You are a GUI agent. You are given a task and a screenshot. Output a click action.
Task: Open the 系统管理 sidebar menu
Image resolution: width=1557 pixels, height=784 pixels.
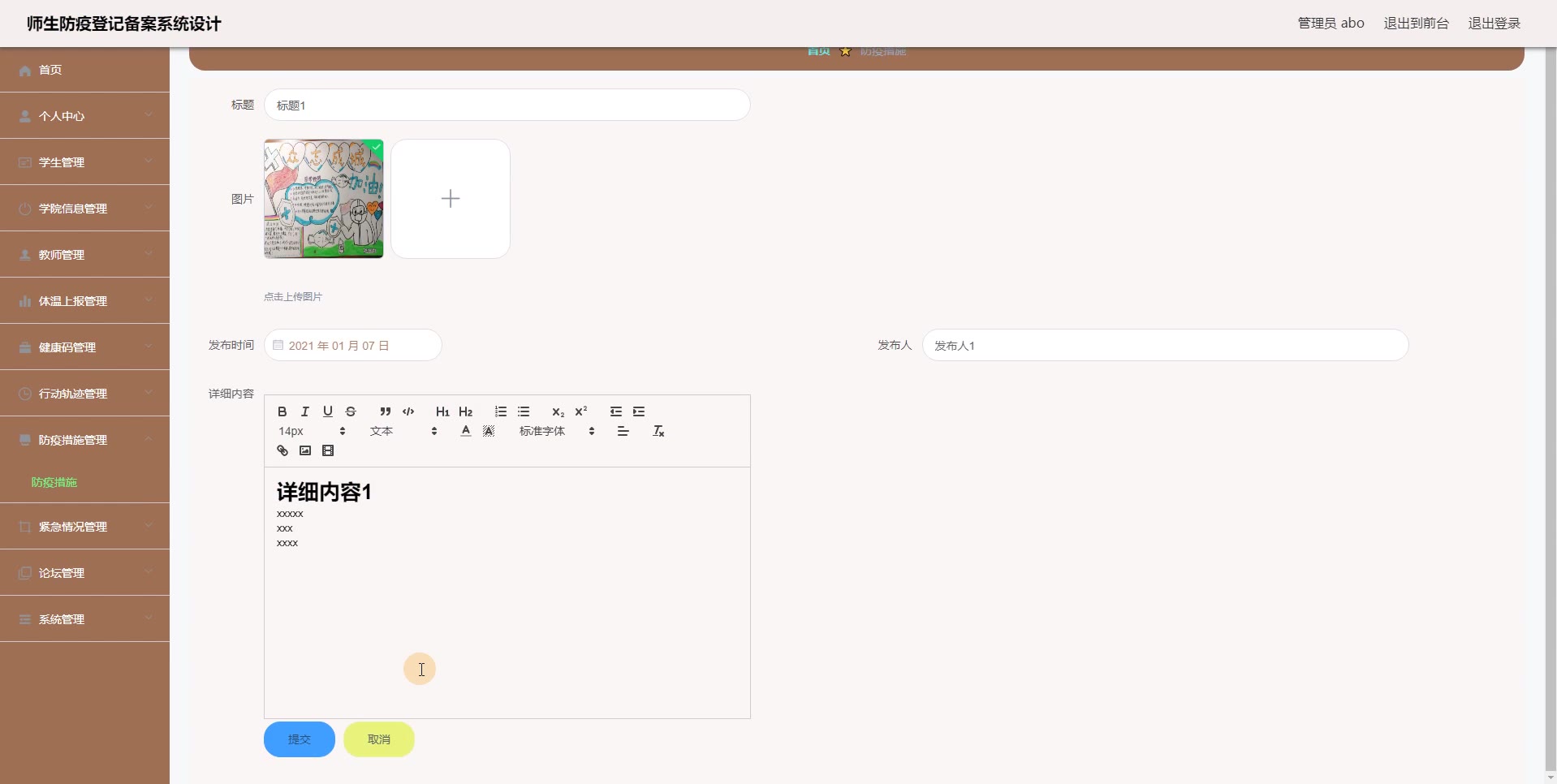click(84, 619)
